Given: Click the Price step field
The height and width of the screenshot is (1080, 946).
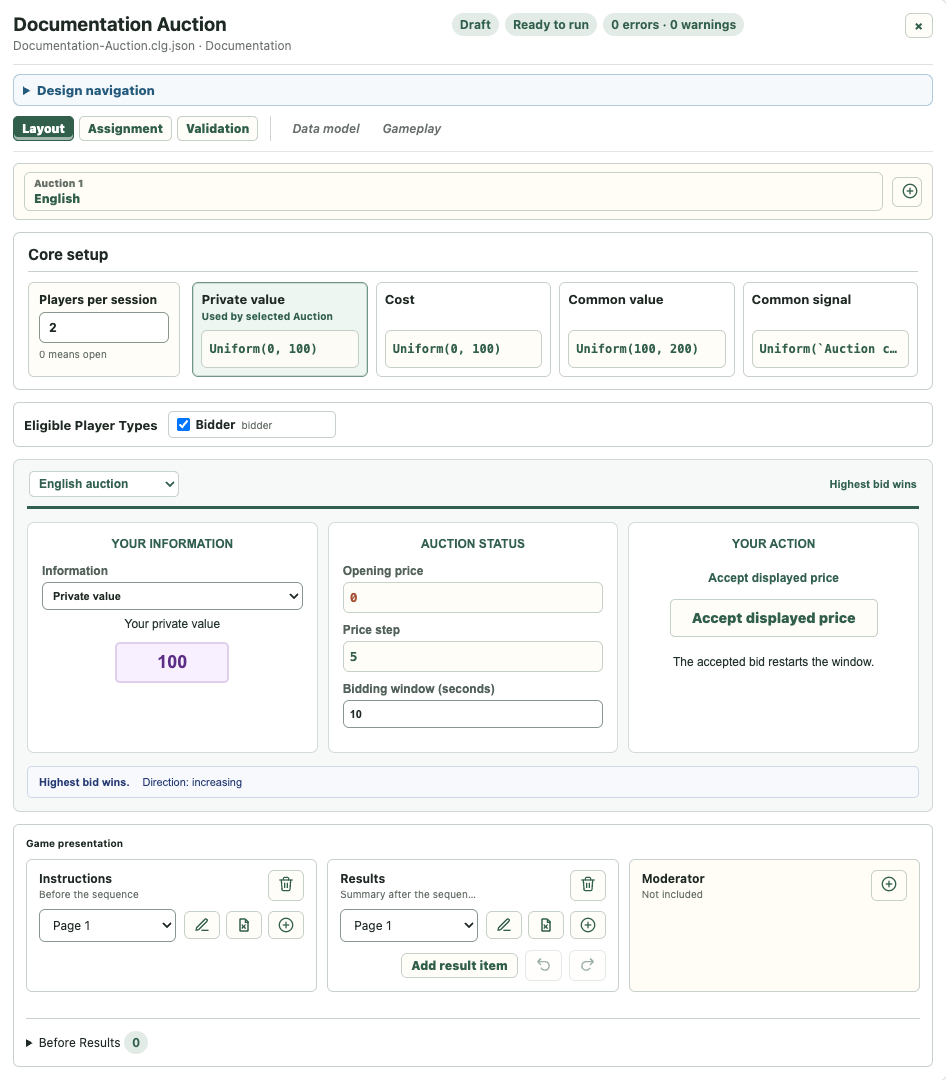Looking at the screenshot, I should coord(473,656).
